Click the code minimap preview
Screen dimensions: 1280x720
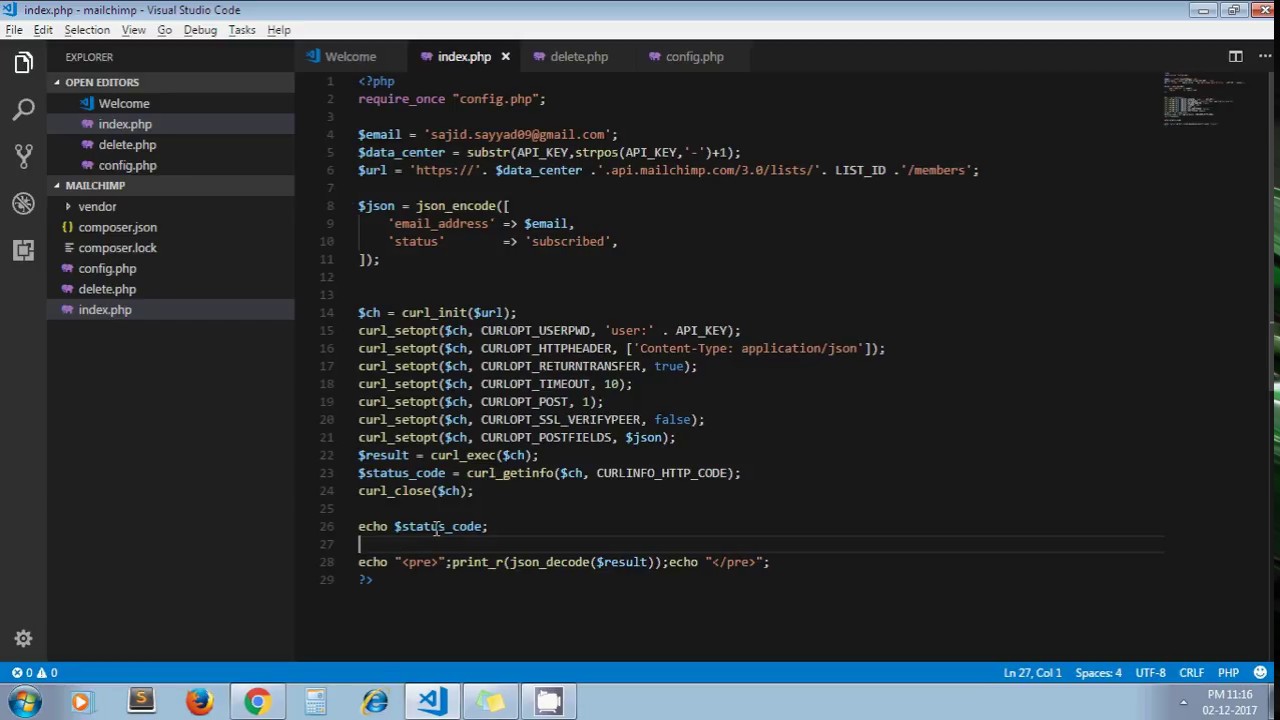pos(1205,98)
